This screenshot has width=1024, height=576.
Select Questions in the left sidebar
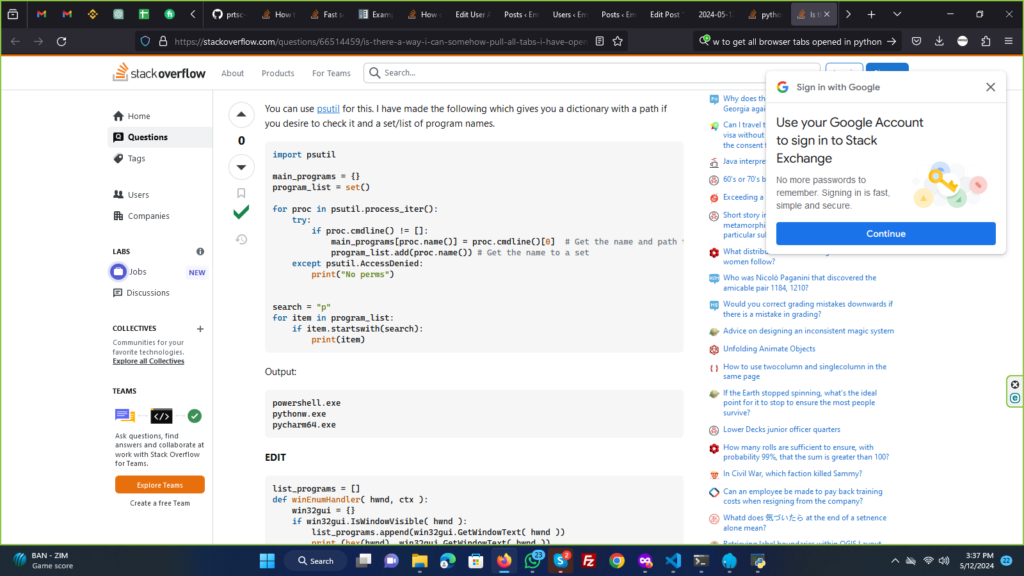[x=147, y=137]
